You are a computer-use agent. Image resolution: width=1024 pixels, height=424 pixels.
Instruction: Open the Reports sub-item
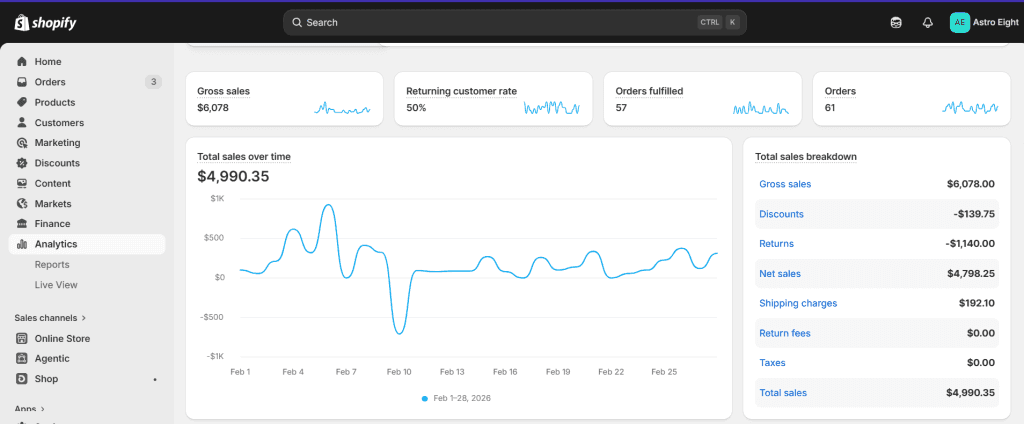click(52, 265)
